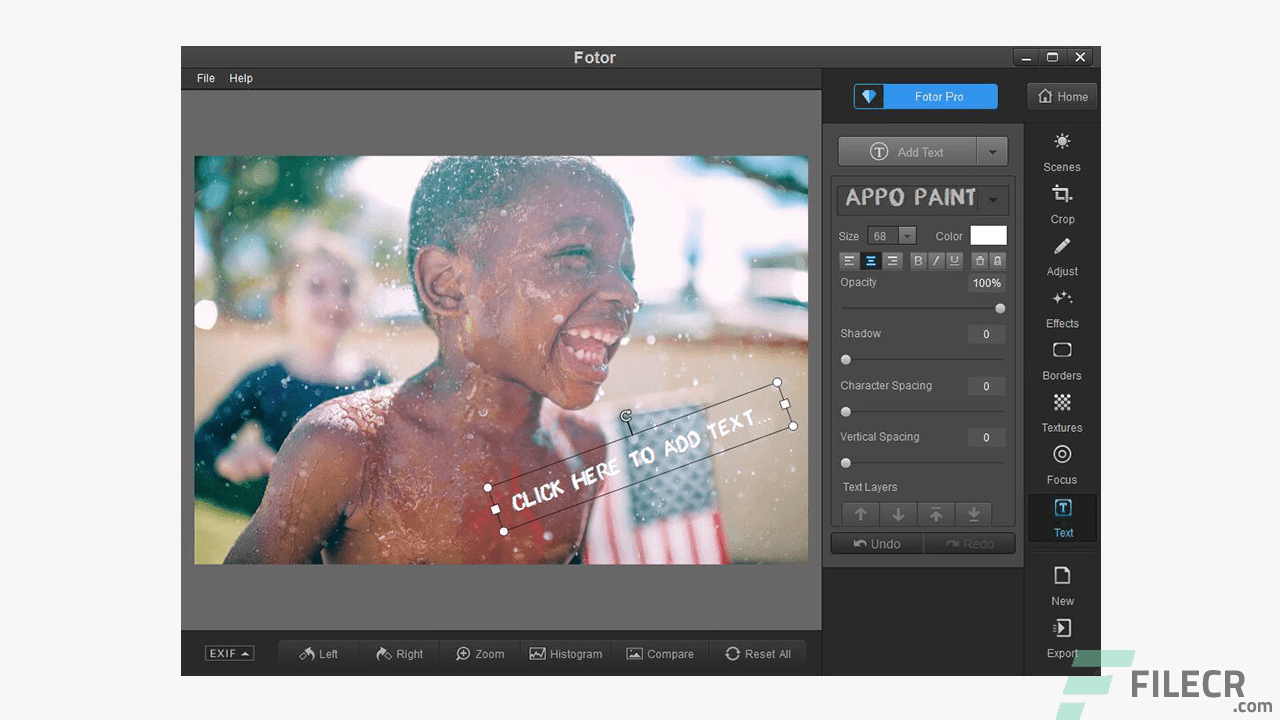Viewport: 1280px width, 720px height.
Task: Collapse the EXIF info panel
Action: [229, 652]
